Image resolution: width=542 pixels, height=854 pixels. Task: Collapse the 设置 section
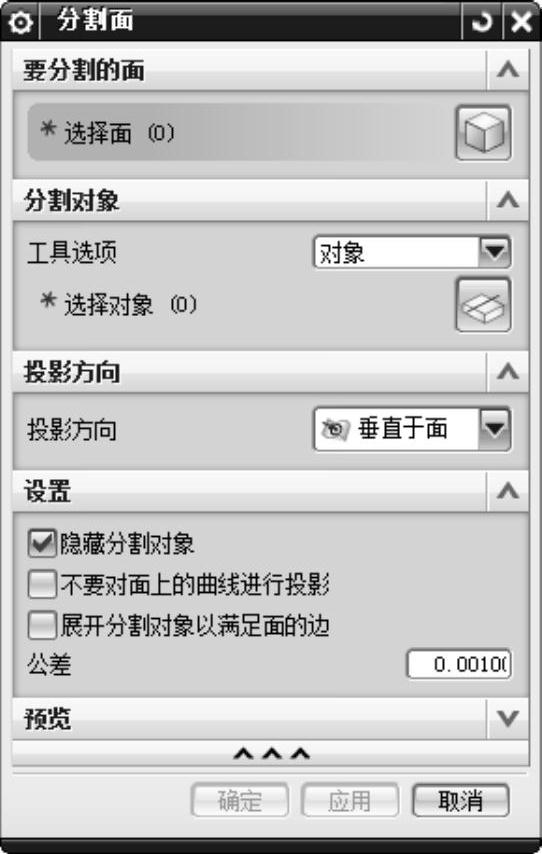click(508, 491)
